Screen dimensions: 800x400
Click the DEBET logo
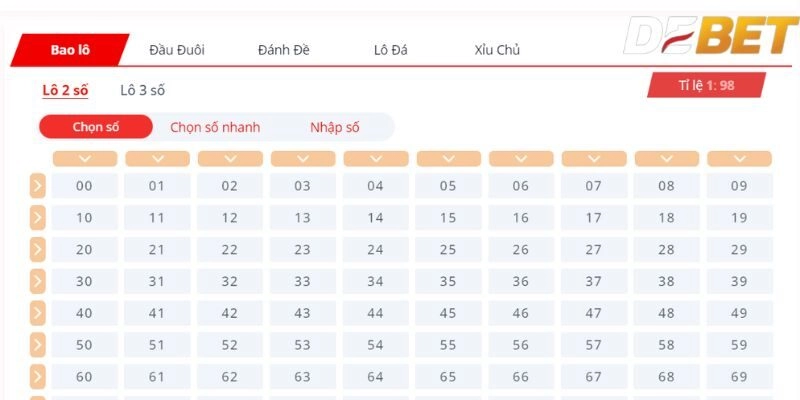710,35
